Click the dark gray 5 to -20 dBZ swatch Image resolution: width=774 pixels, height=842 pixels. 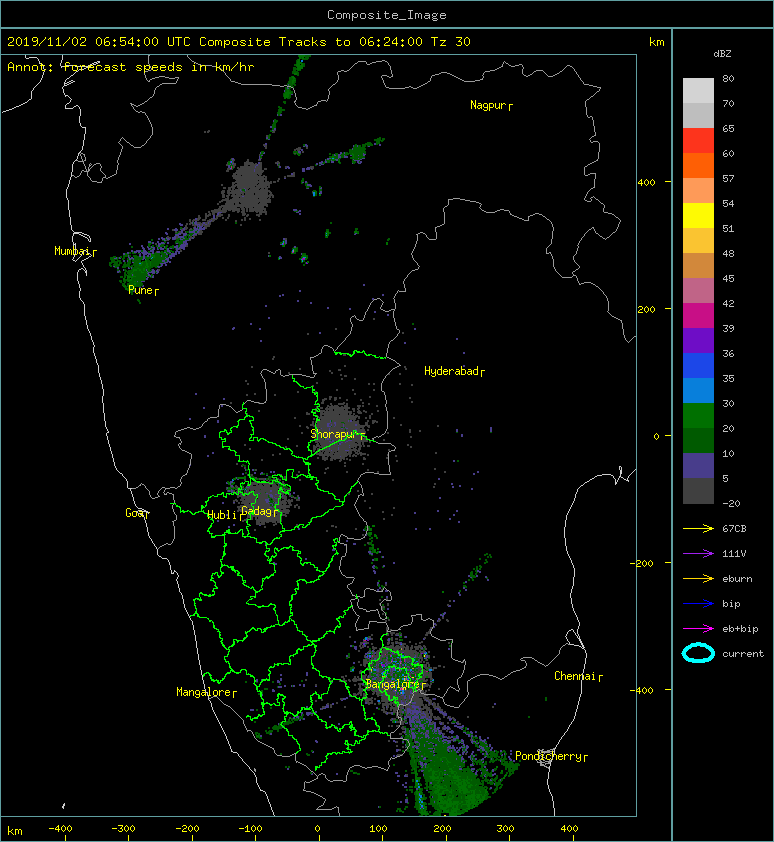[698, 490]
